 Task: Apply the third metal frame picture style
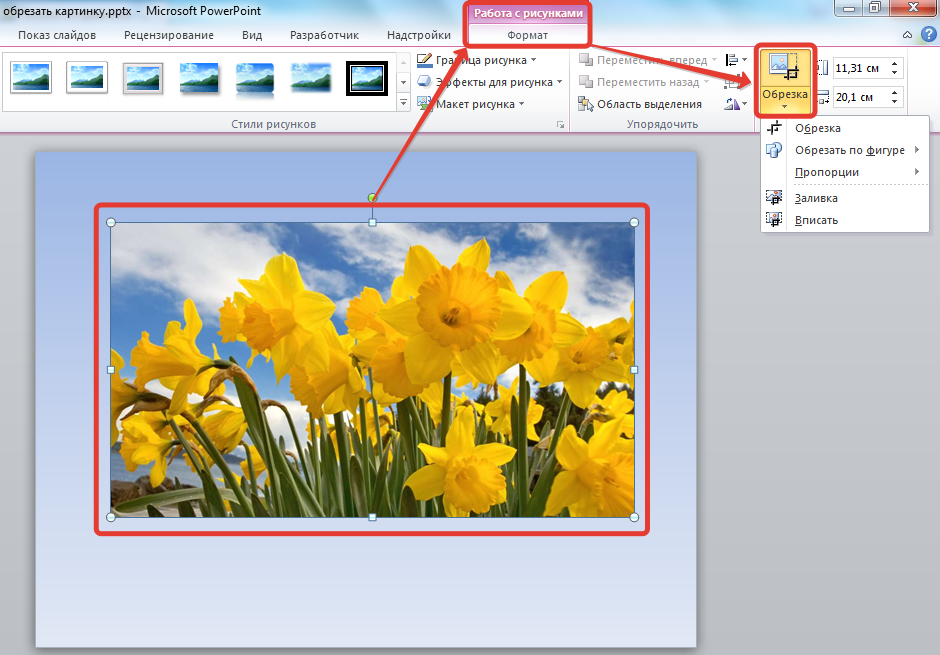(x=143, y=79)
